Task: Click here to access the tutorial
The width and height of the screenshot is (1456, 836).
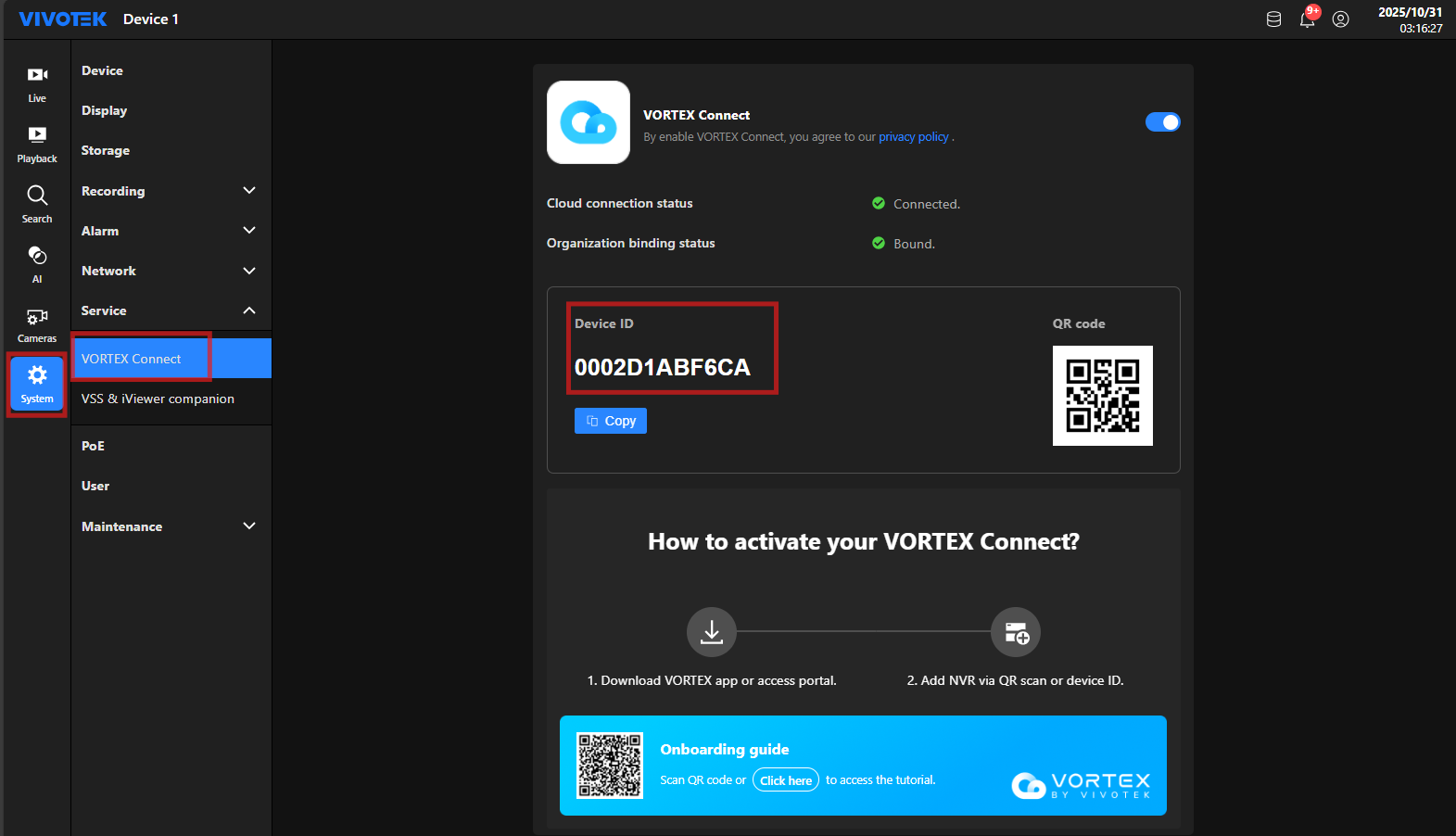Action: pos(786,780)
